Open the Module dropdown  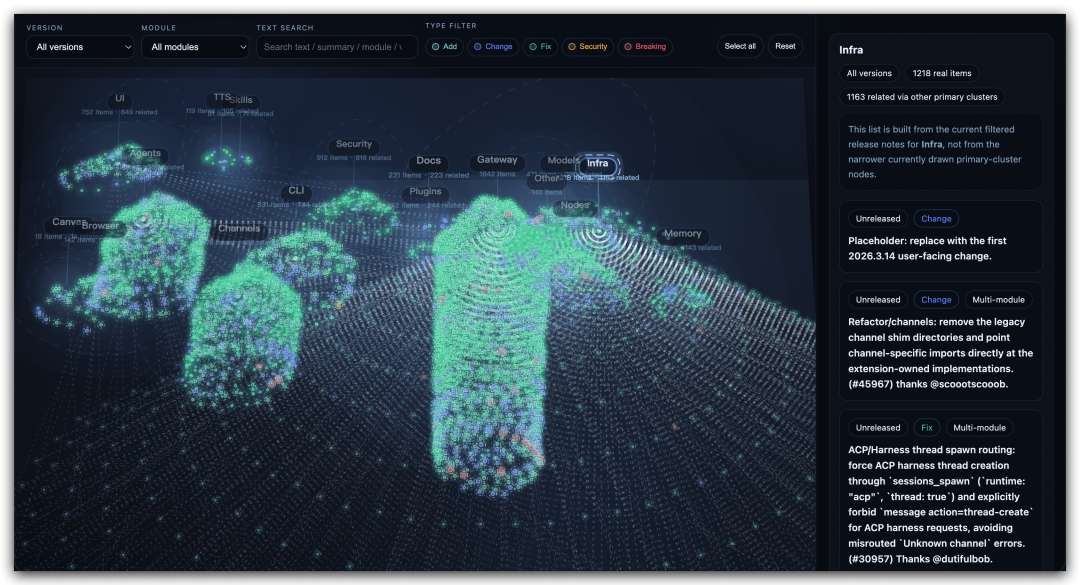(195, 47)
